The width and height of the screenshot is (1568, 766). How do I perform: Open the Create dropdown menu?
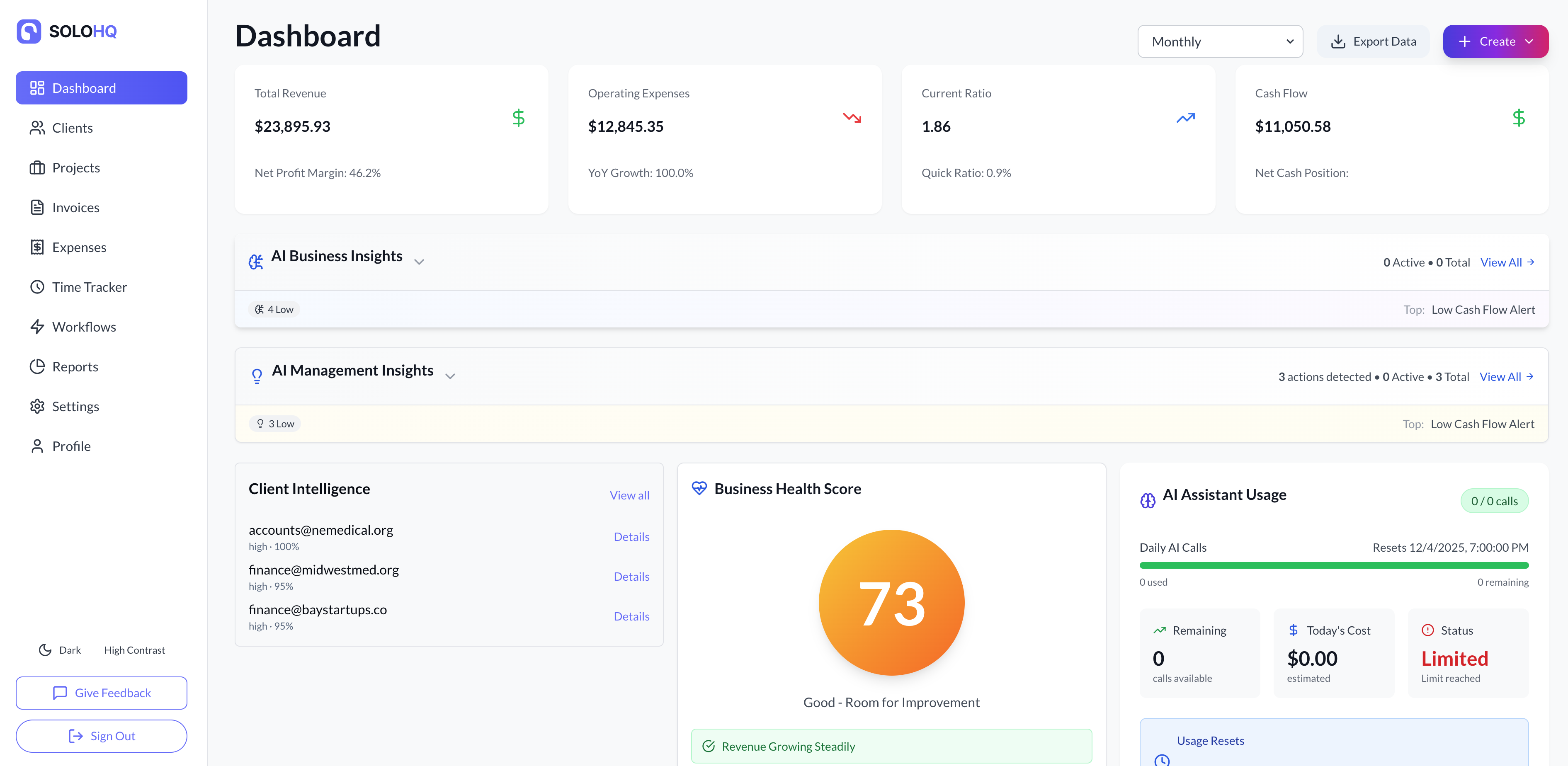1495,41
